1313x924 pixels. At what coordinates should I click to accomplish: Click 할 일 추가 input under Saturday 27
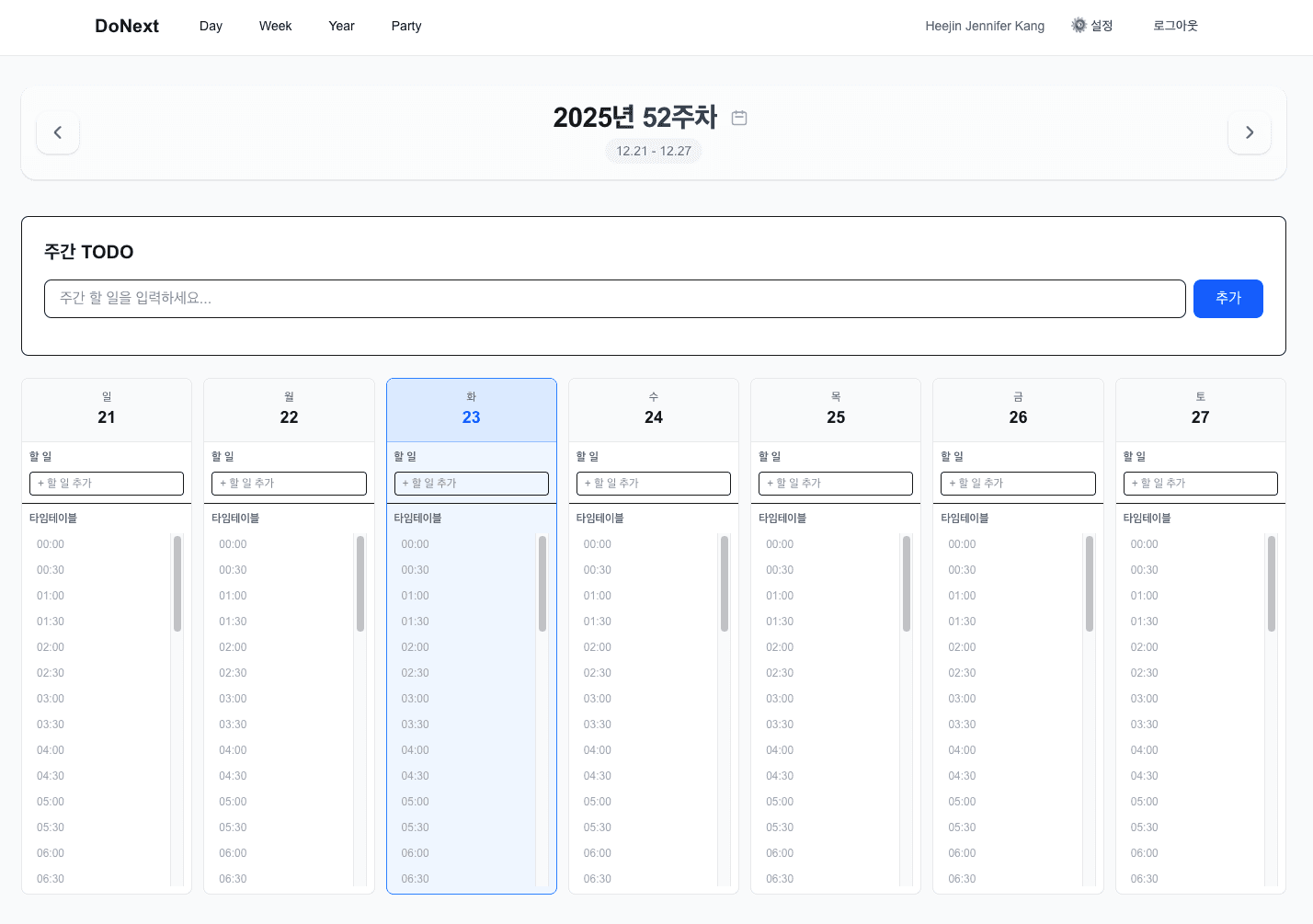pyautogui.click(x=1201, y=483)
